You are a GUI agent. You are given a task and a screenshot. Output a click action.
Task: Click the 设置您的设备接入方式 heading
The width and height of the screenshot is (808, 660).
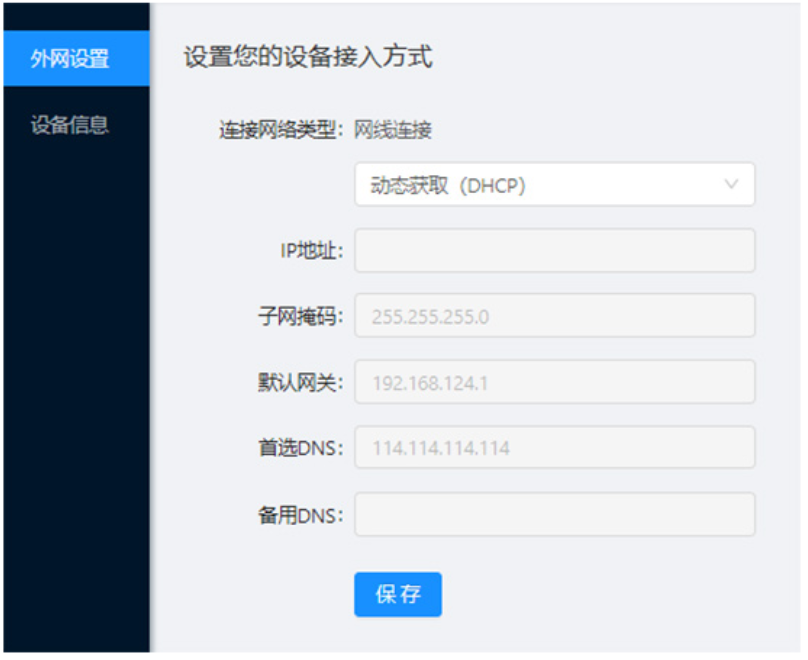[x=308, y=56]
